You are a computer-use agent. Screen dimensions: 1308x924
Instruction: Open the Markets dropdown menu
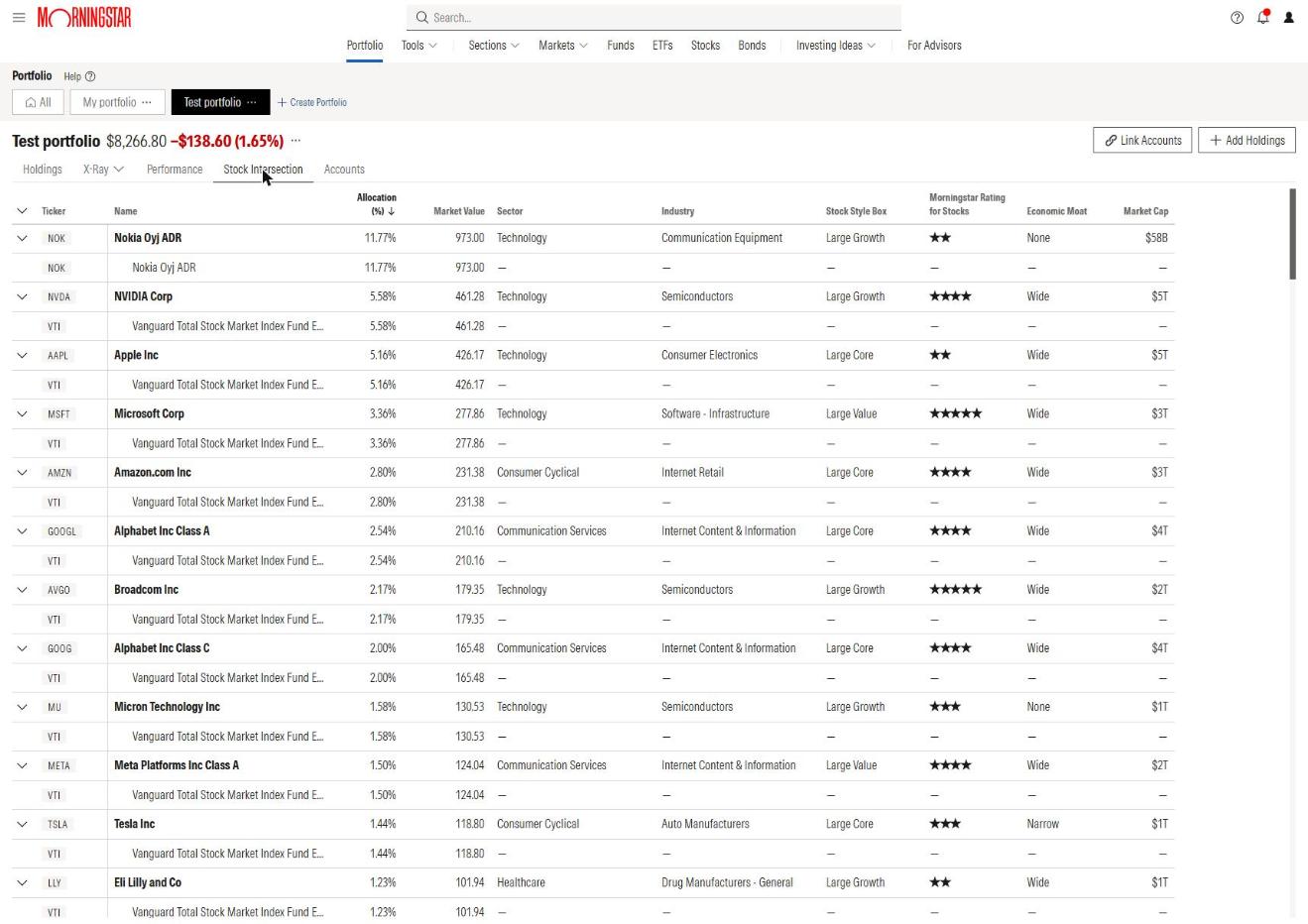563,46
